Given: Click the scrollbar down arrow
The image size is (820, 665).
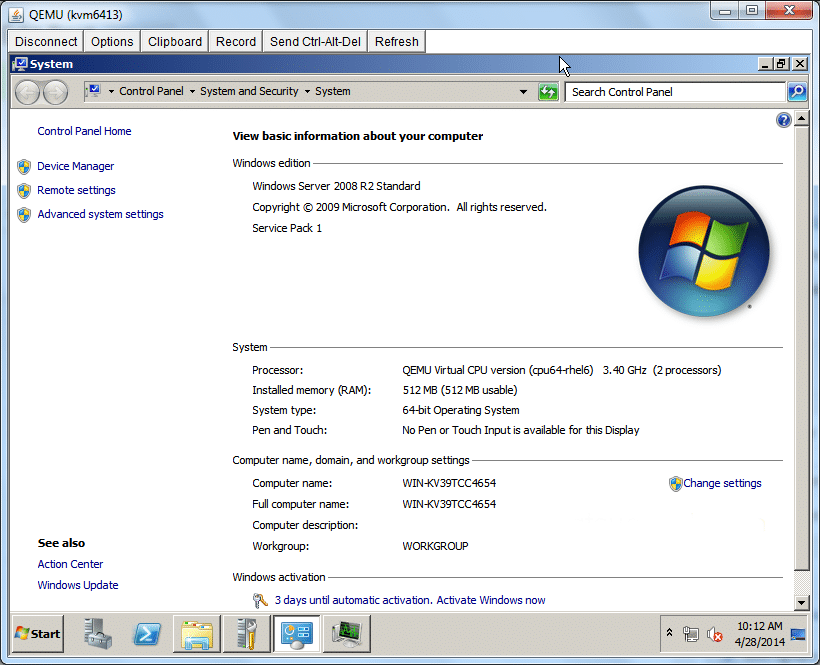Looking at the screenshot, I should tap(802, 603).
